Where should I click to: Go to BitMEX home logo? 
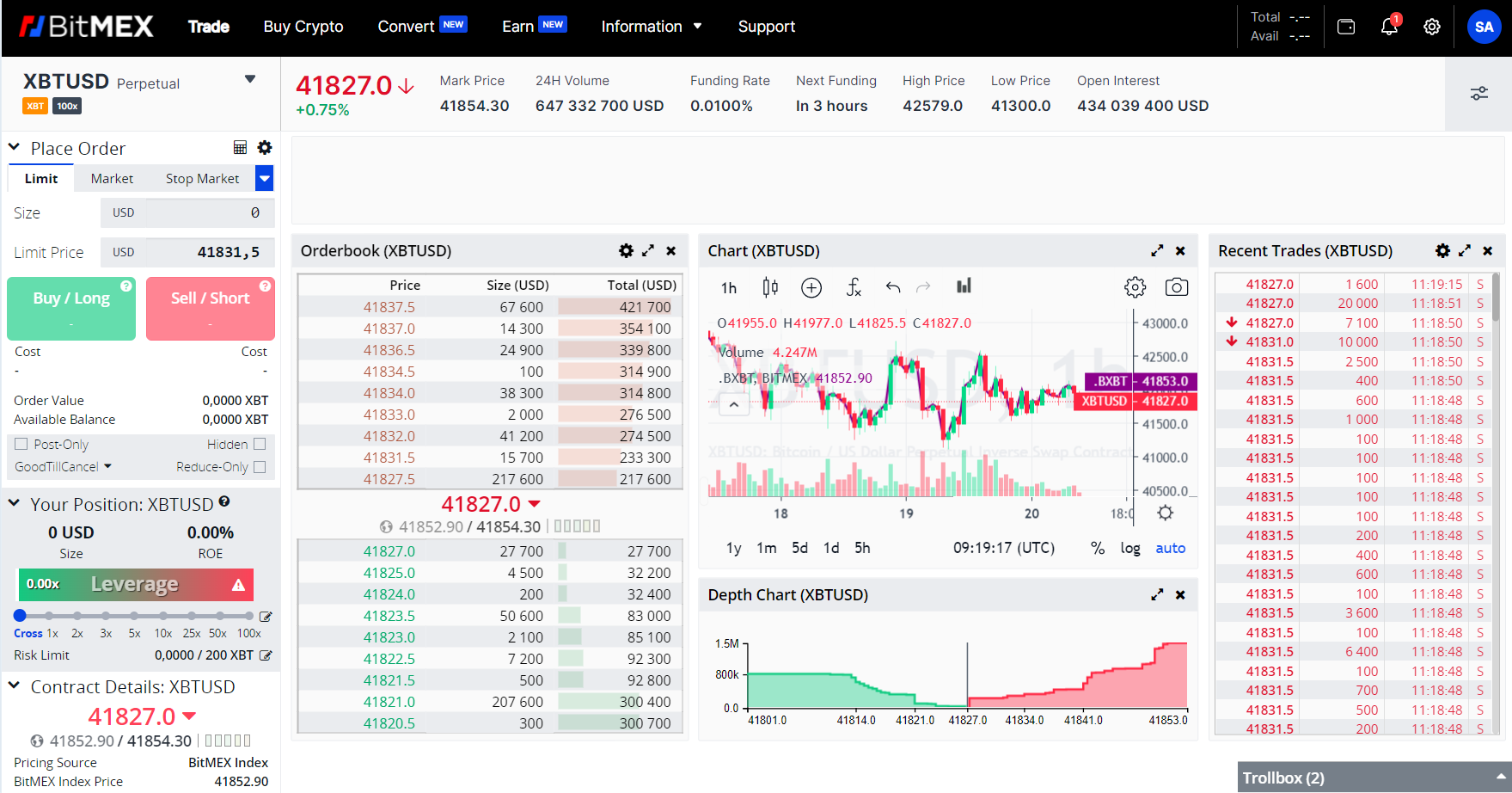click(x=86, y=27)
